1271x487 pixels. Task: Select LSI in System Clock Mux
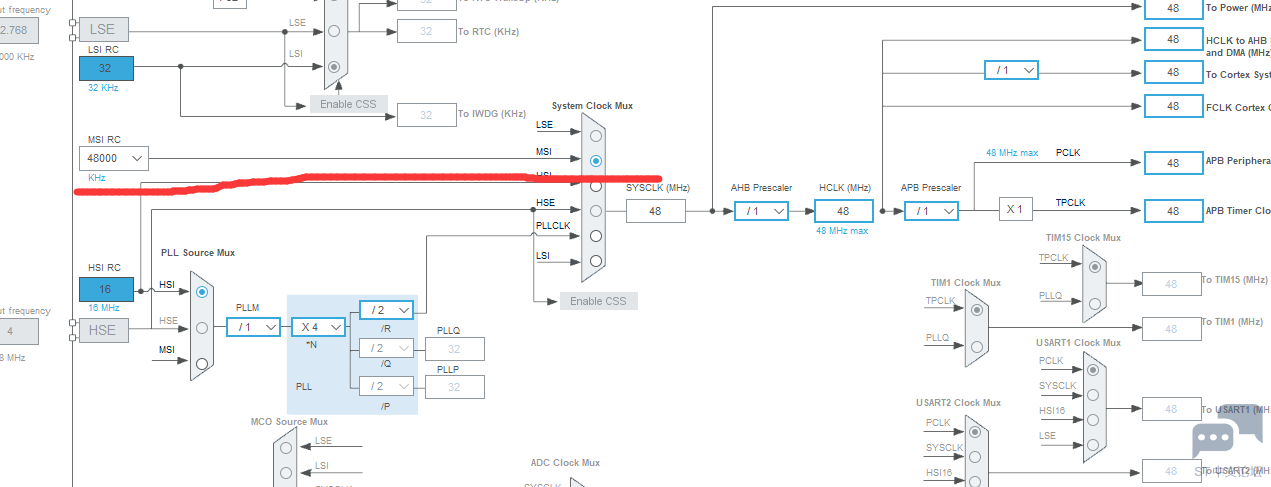(x=595, y=261)
